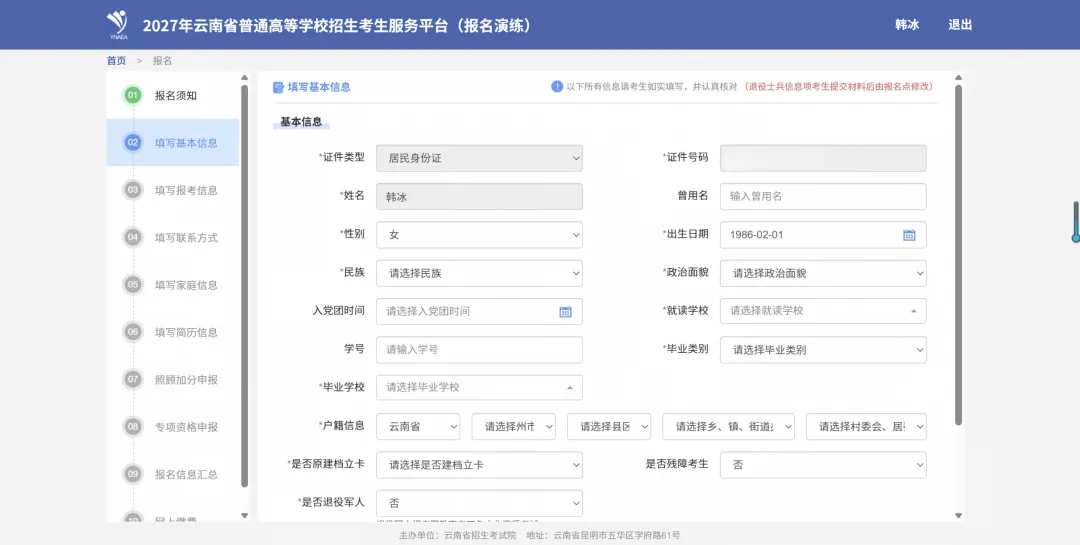Go to 填写联系方式 step

point(173,237)
